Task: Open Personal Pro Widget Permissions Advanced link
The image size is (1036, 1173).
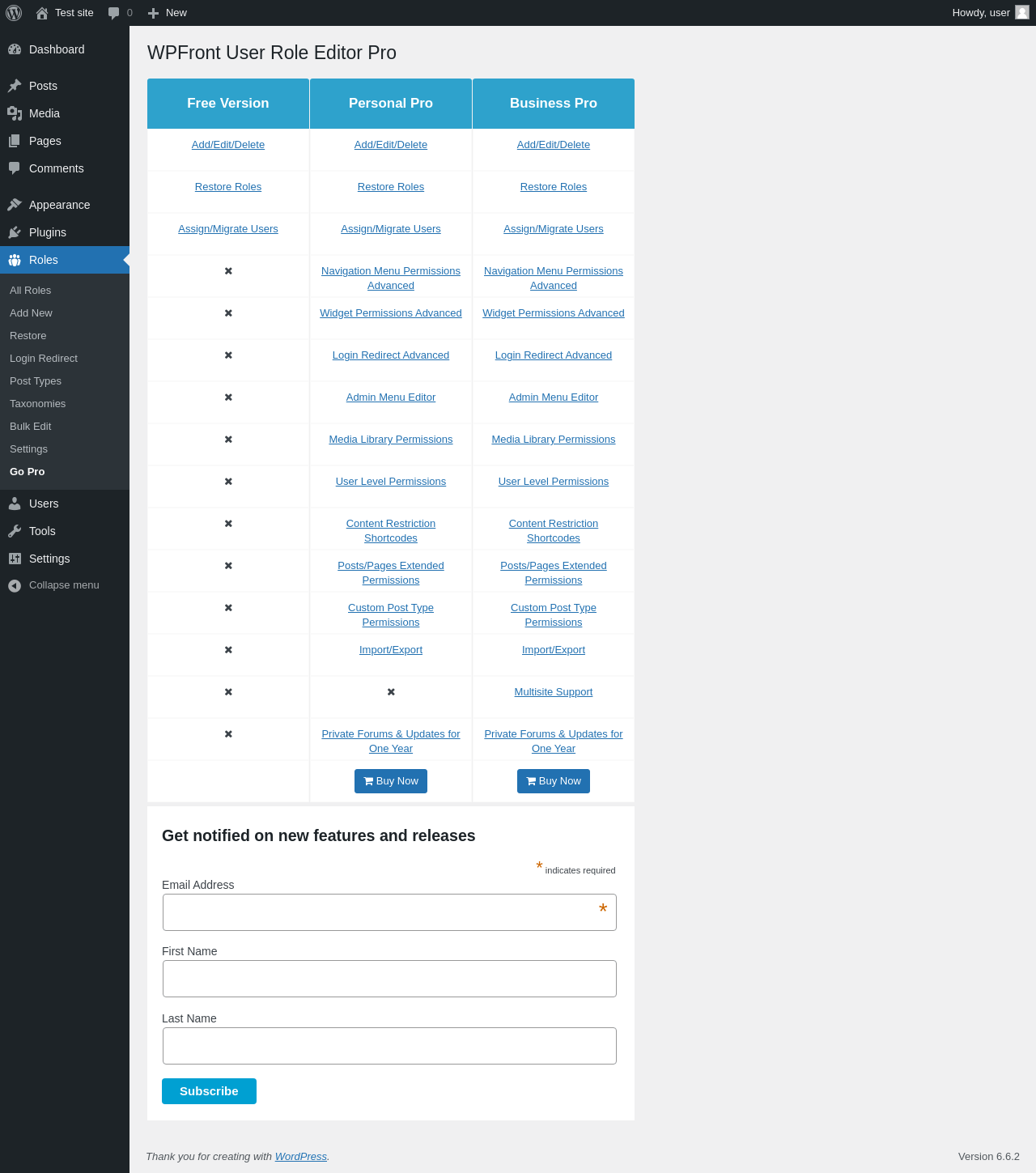Action: 391,313
